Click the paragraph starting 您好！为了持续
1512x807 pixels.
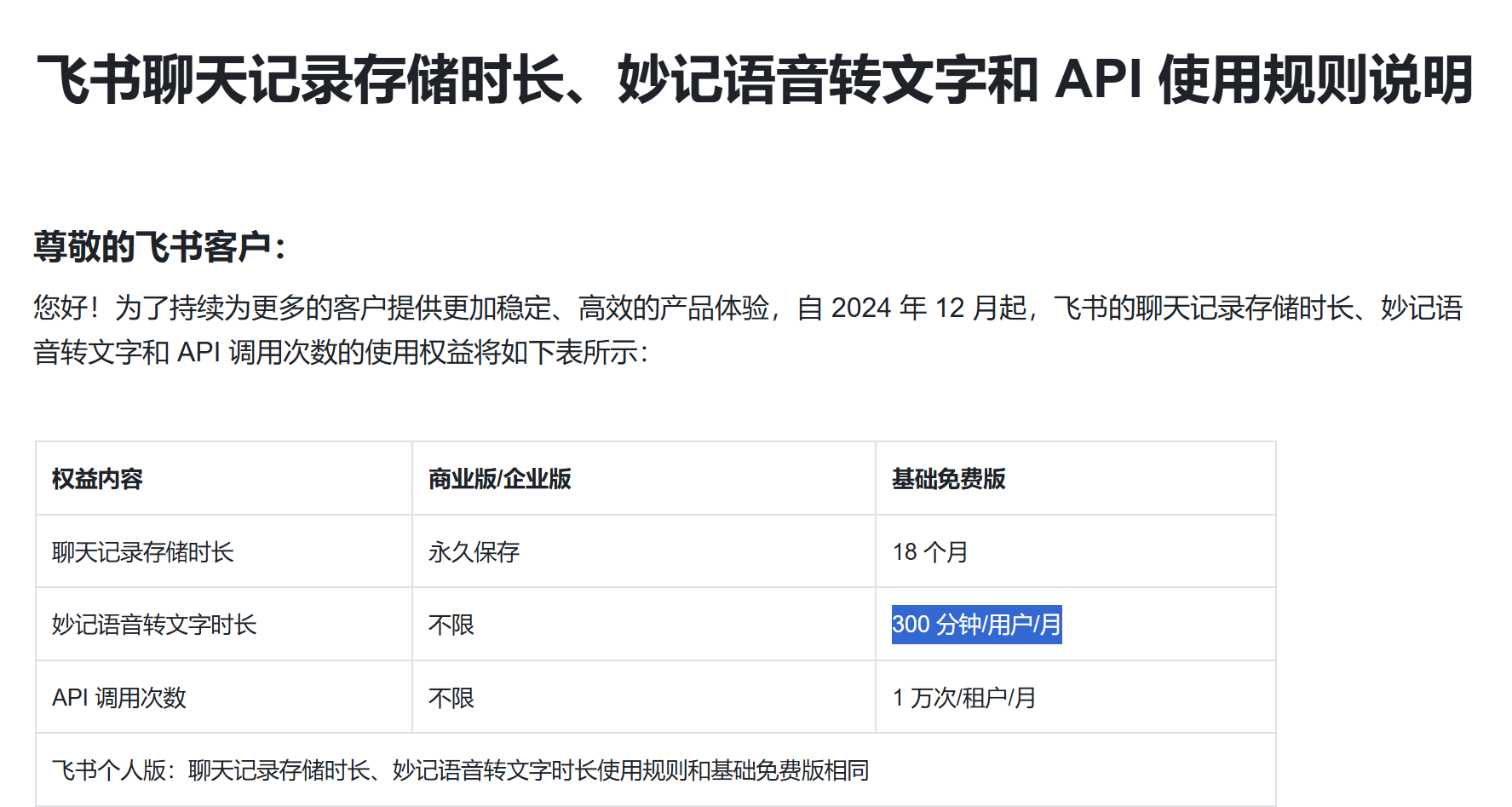748,330
